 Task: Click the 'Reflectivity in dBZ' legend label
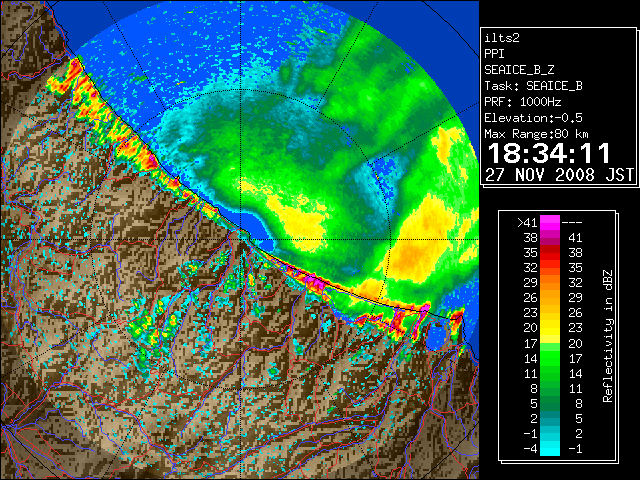[x=608, y=336]
